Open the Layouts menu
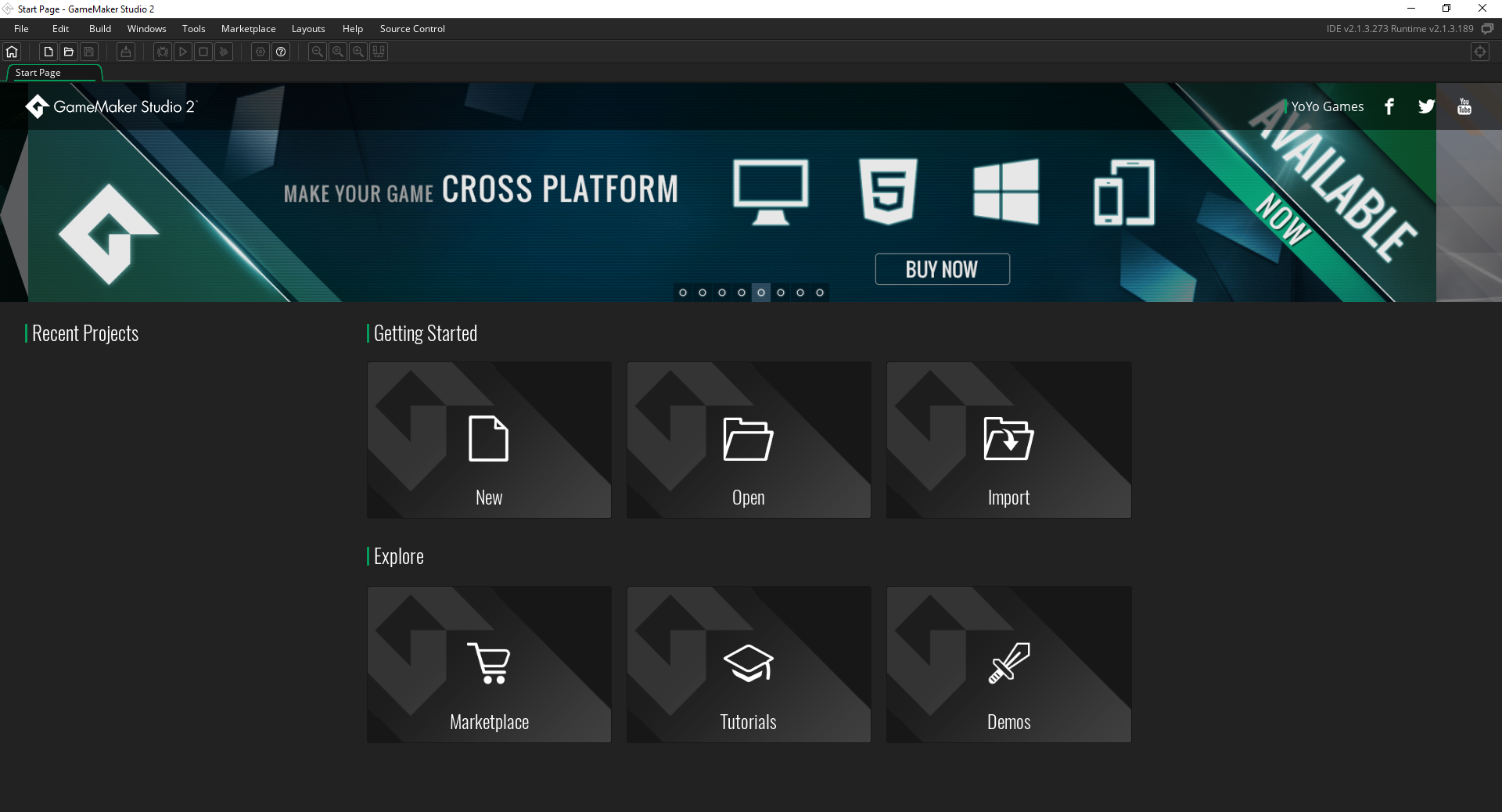Screen dimensions: 1502x812 pos(308,29)
